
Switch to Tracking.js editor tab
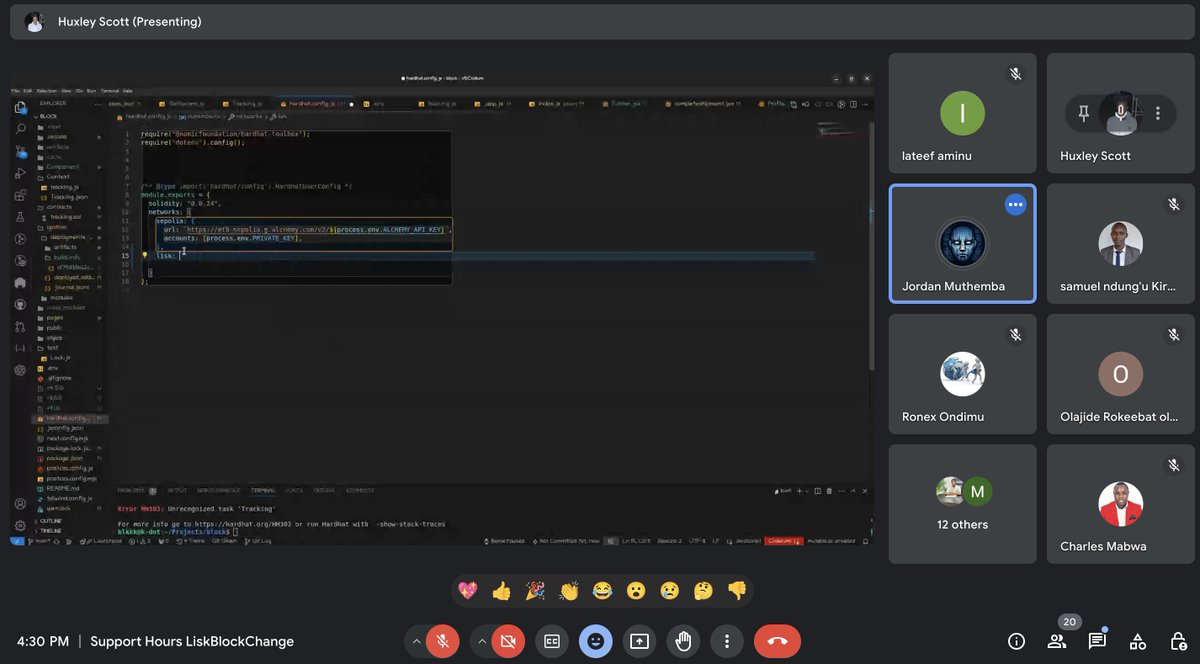[x=243, y=103]
